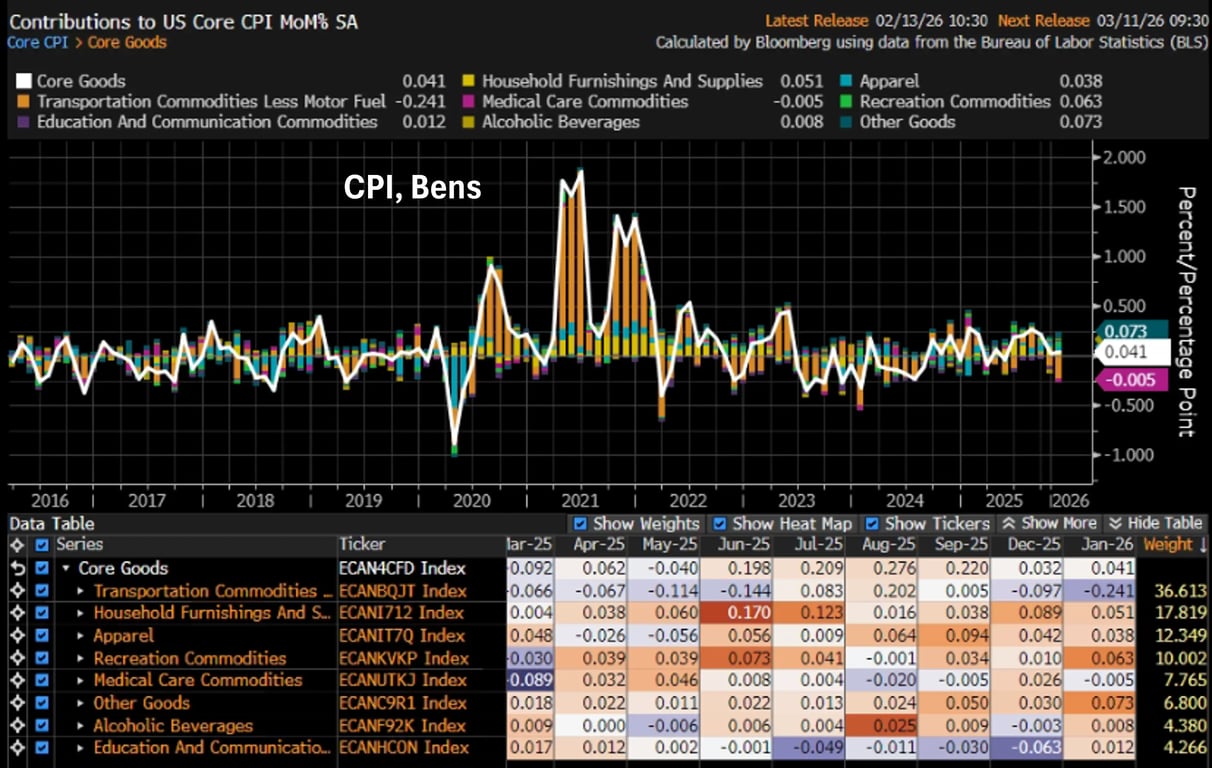Click the Core Goods breadcrumb link

click(x=127, y=42)
